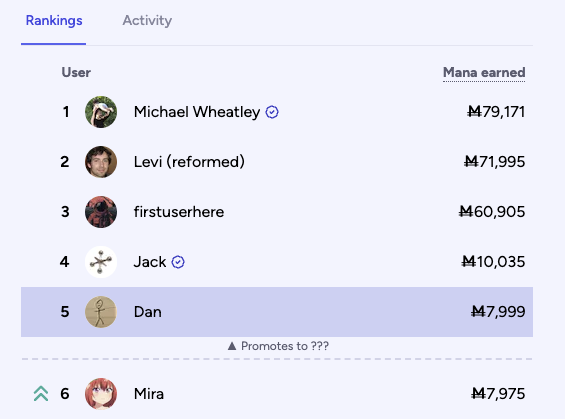565x419 pixels.
Task: Open Levi (reformed) profile avatar
Action: [x=101, y=162]
